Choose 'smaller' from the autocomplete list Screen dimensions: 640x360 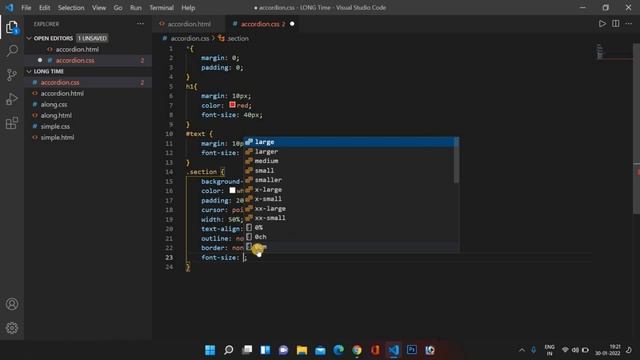pyautogui.click(x=351, y=180)
